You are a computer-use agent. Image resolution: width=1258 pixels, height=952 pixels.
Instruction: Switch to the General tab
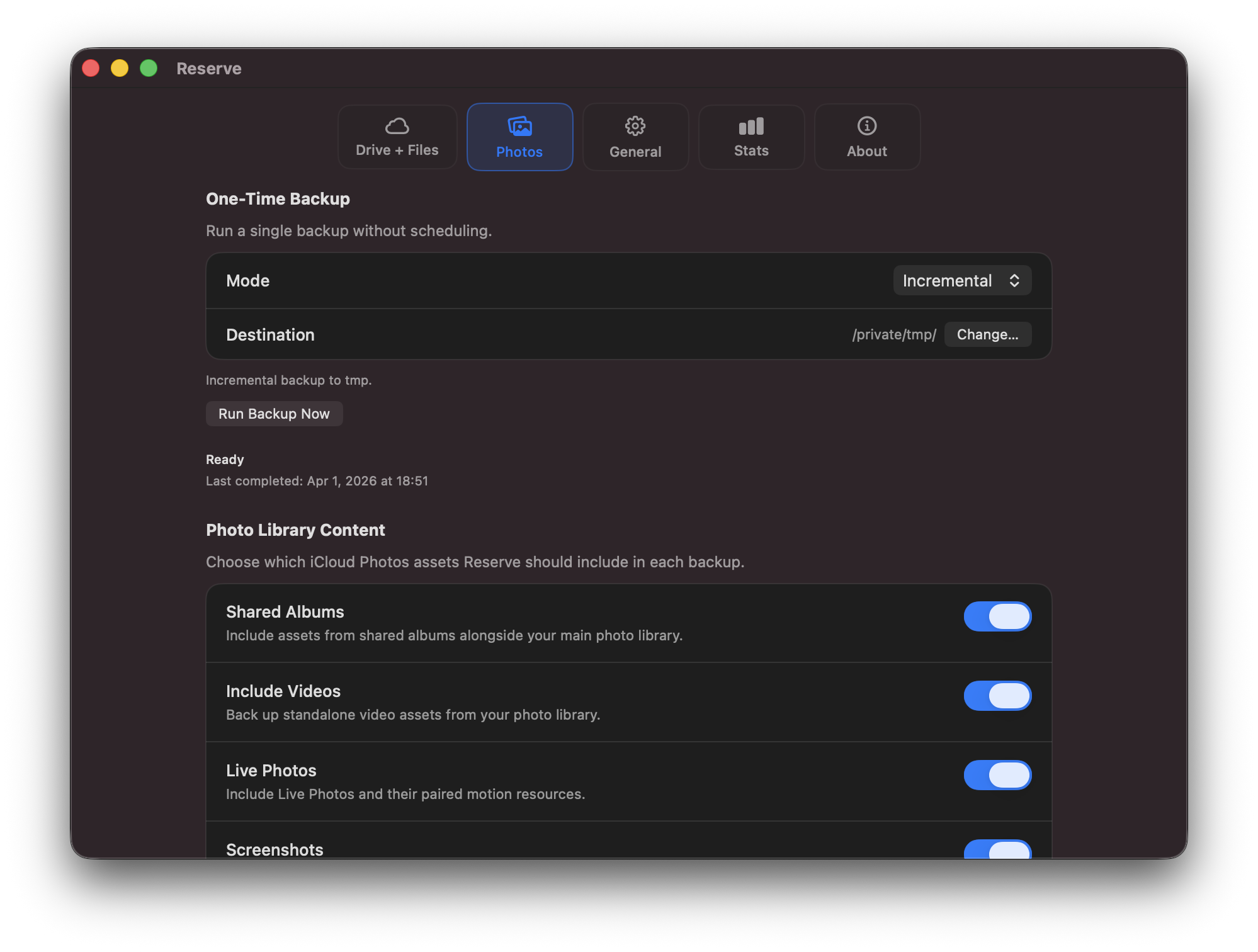coord(635,137)
